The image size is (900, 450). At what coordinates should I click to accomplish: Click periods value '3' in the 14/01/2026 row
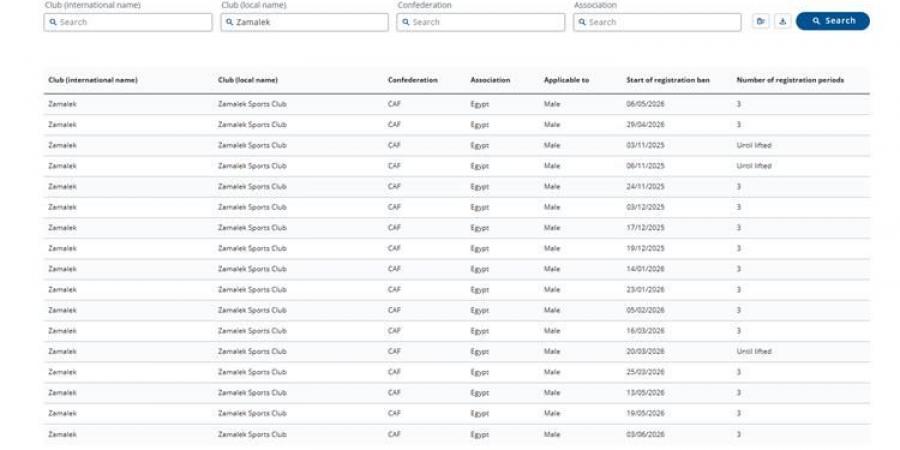point(739,269)
